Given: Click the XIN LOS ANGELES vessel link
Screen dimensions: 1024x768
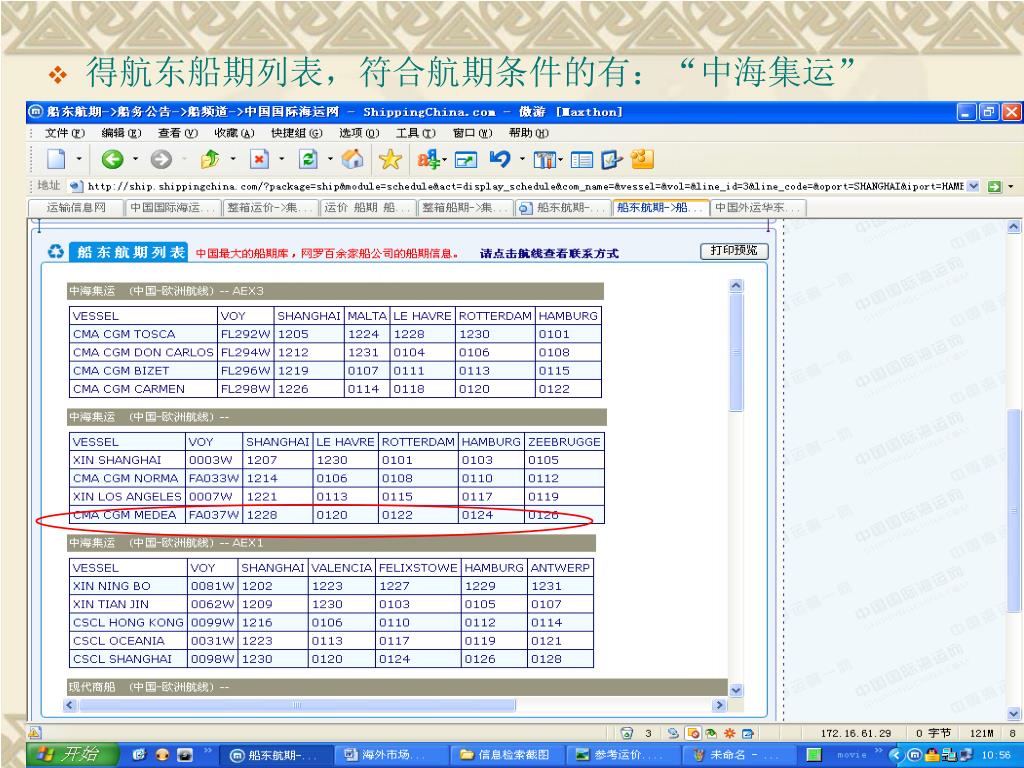Looking at the screenshot, I should (127, 496).
